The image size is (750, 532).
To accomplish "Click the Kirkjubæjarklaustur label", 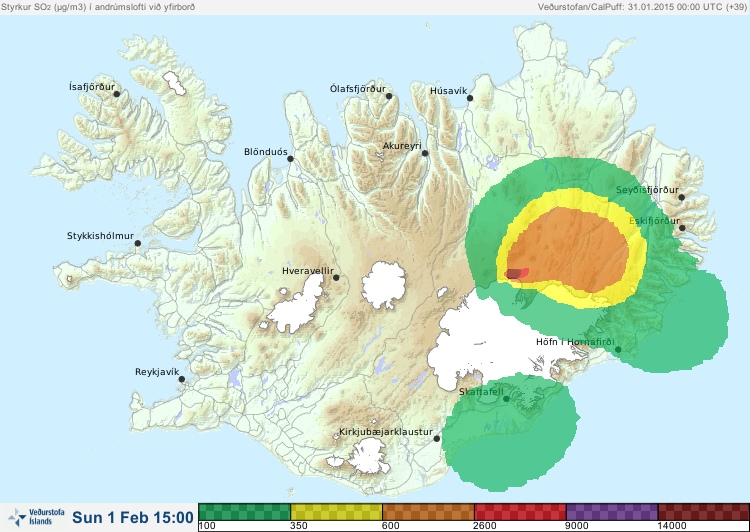I will (386, 432).
